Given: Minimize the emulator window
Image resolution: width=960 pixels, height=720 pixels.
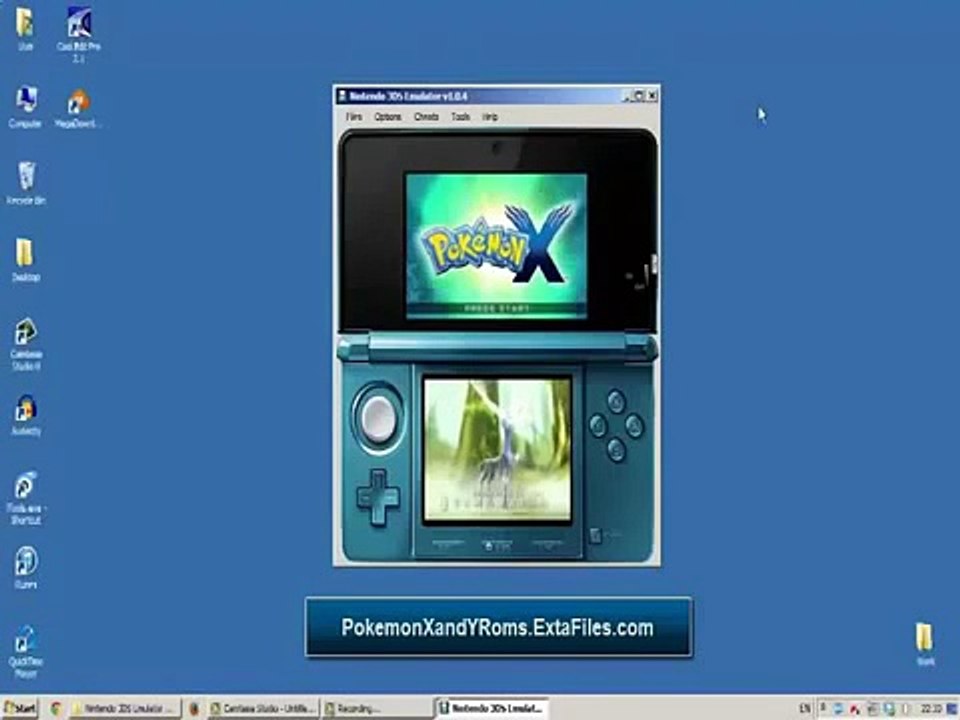Looking at the screenshot, I should [627, 96].
